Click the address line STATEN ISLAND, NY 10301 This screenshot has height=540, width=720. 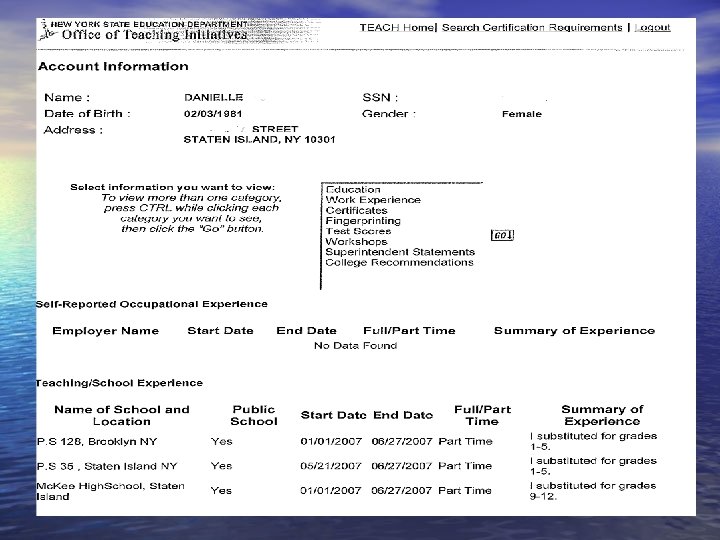259,140
